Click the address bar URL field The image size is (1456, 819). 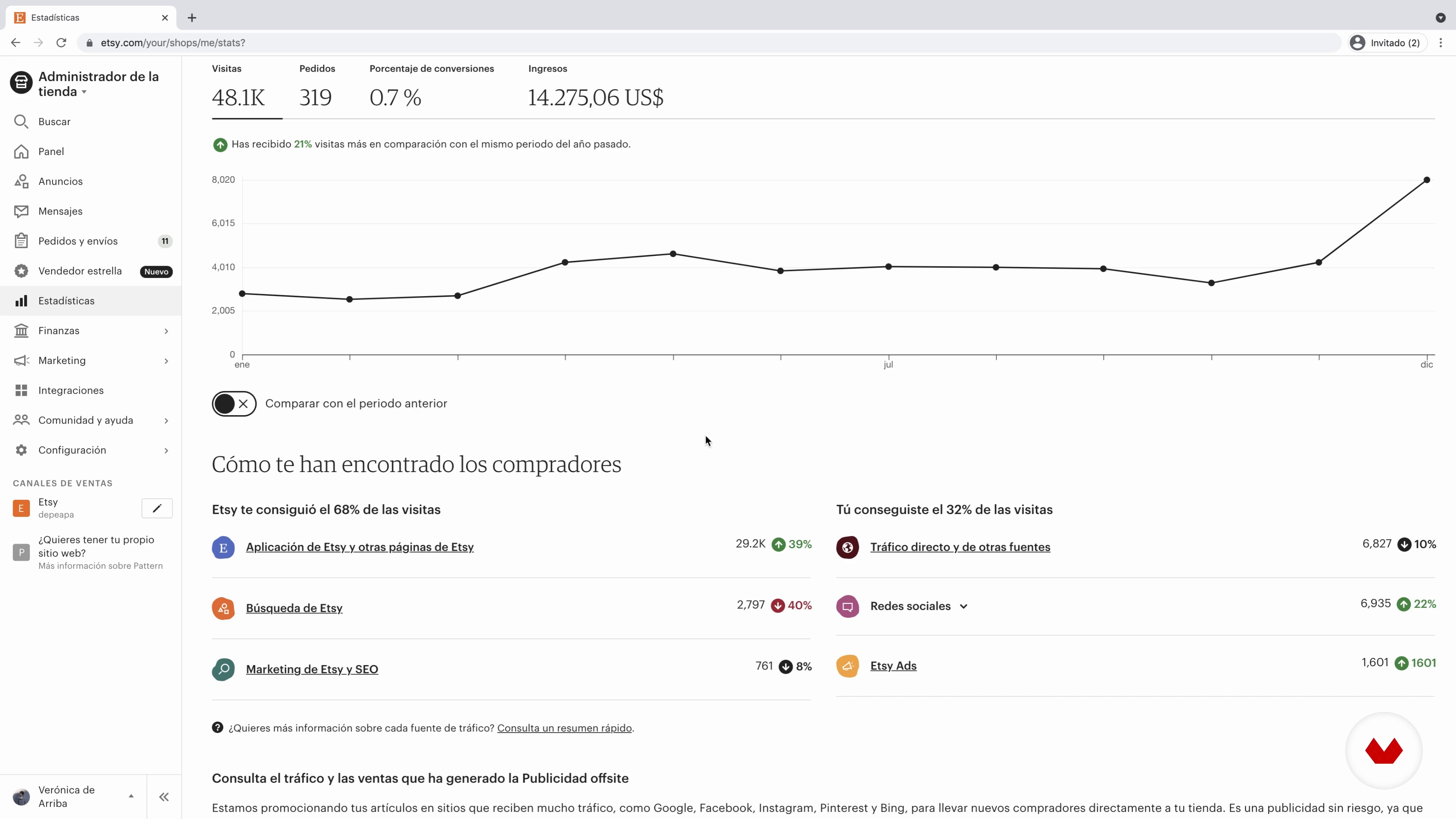pos(709,42)
